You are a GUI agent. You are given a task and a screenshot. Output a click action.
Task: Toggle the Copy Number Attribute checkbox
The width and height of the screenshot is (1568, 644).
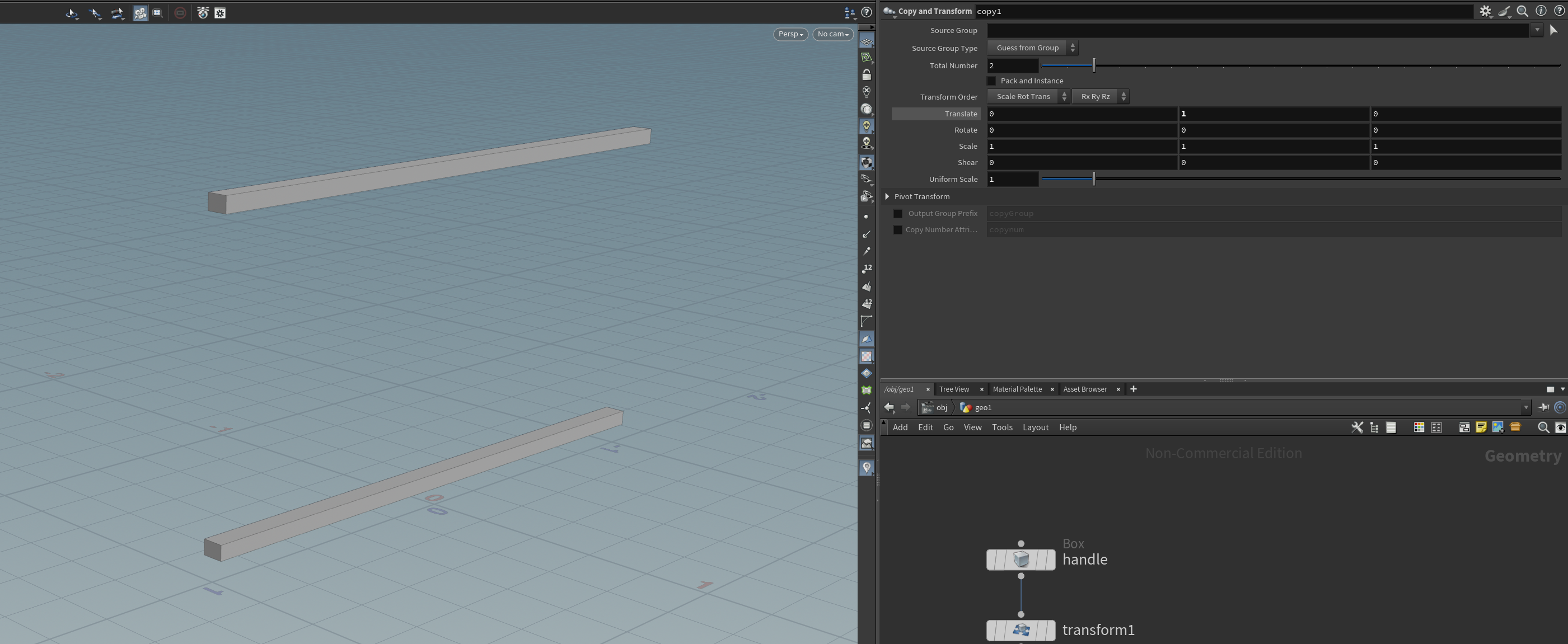tap(898, 230)
